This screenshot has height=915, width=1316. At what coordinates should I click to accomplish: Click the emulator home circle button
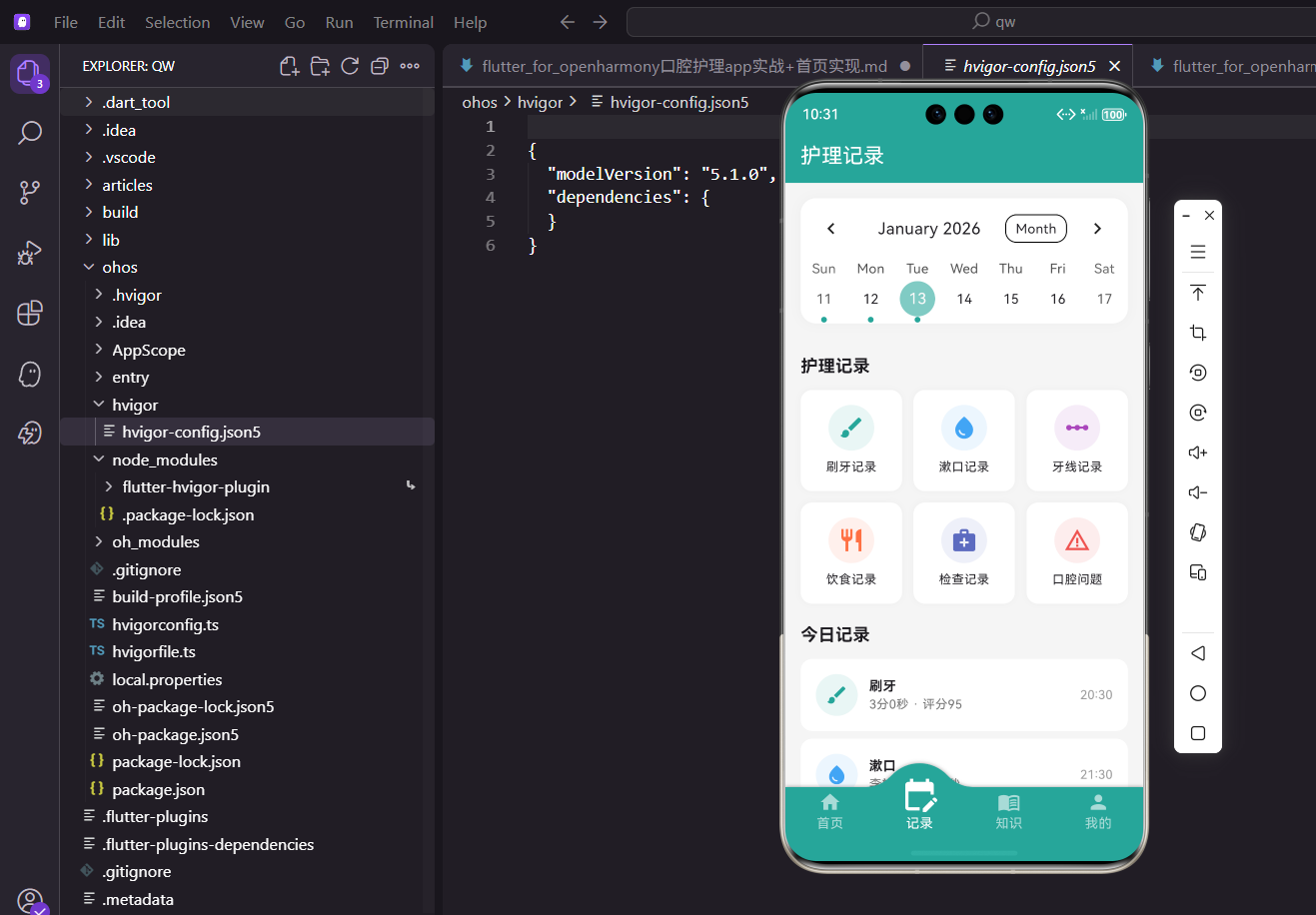pos(1198,693)
